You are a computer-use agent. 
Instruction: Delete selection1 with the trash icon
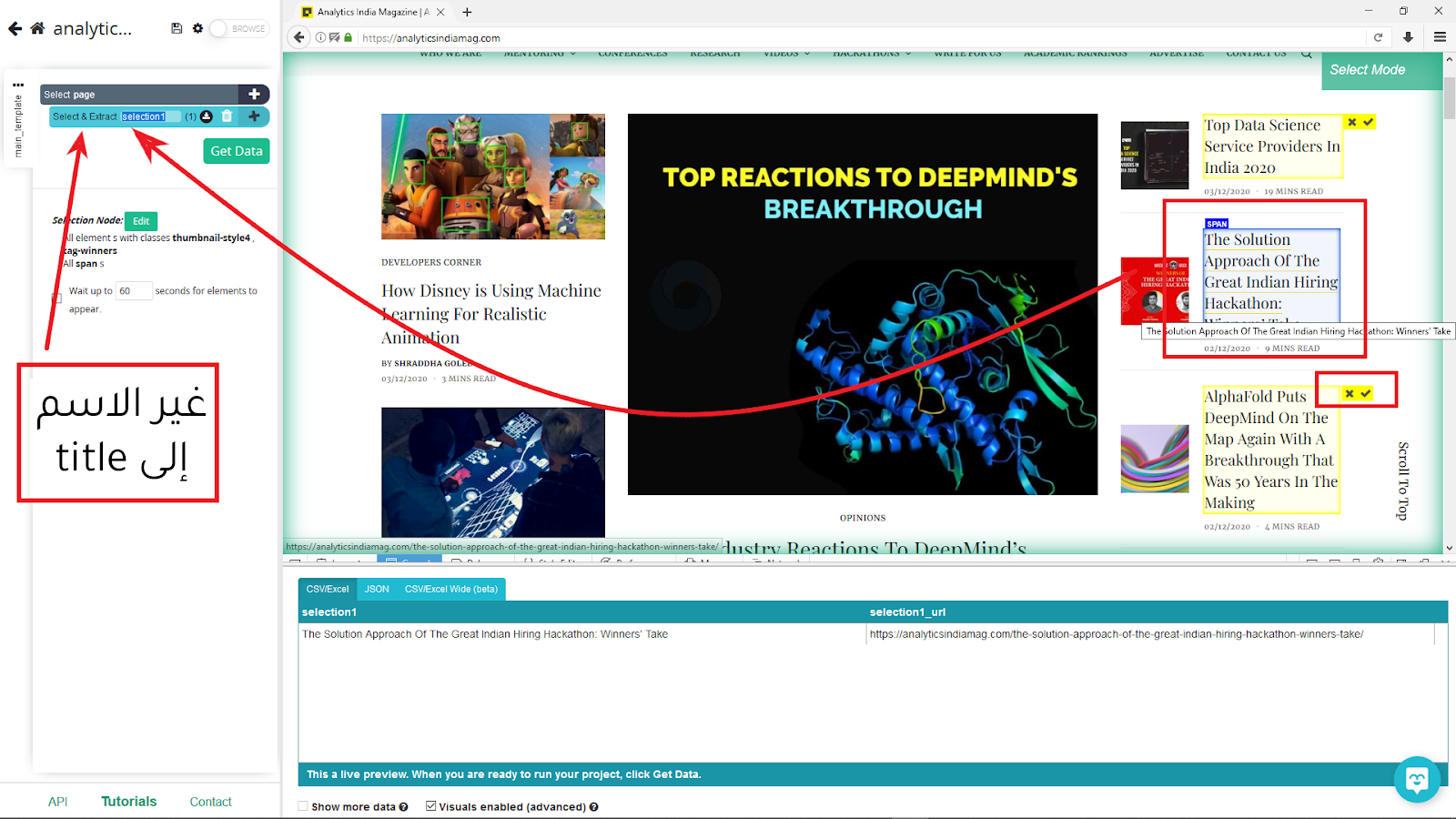tap(227, 116)
